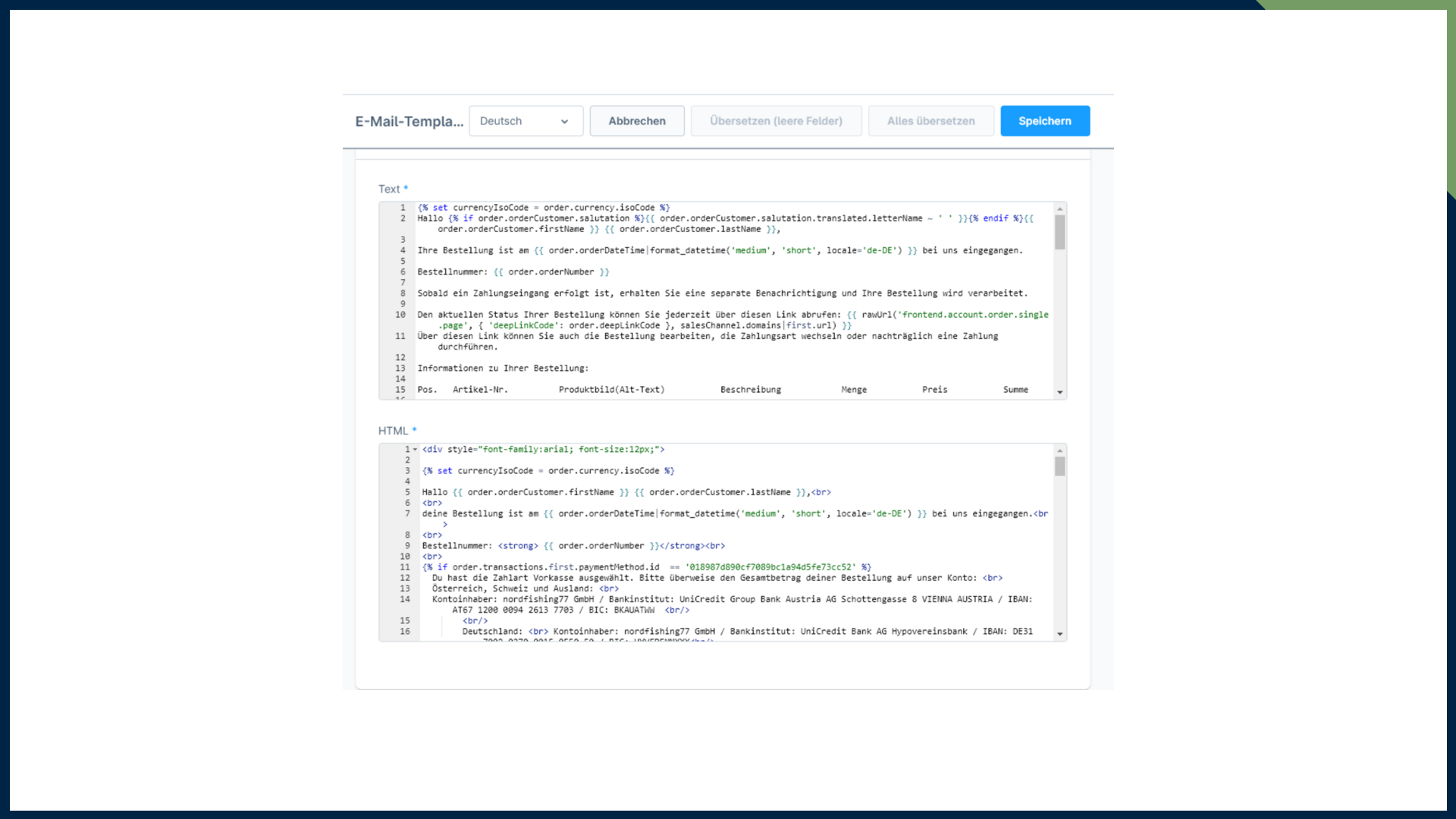The width and height of the screenshot is (1456, 819).
Task: Collapse the div fold arrow at HTML line 1
Action: coord(415,450)
